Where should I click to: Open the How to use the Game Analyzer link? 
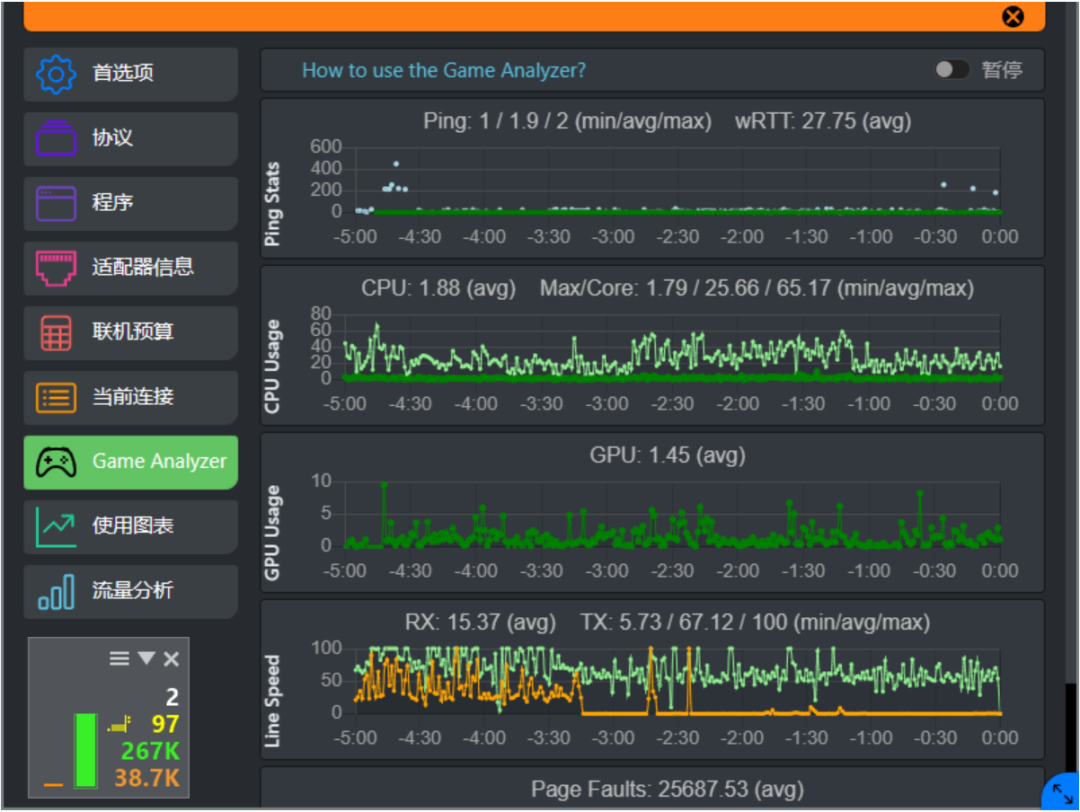click(444, 70)
